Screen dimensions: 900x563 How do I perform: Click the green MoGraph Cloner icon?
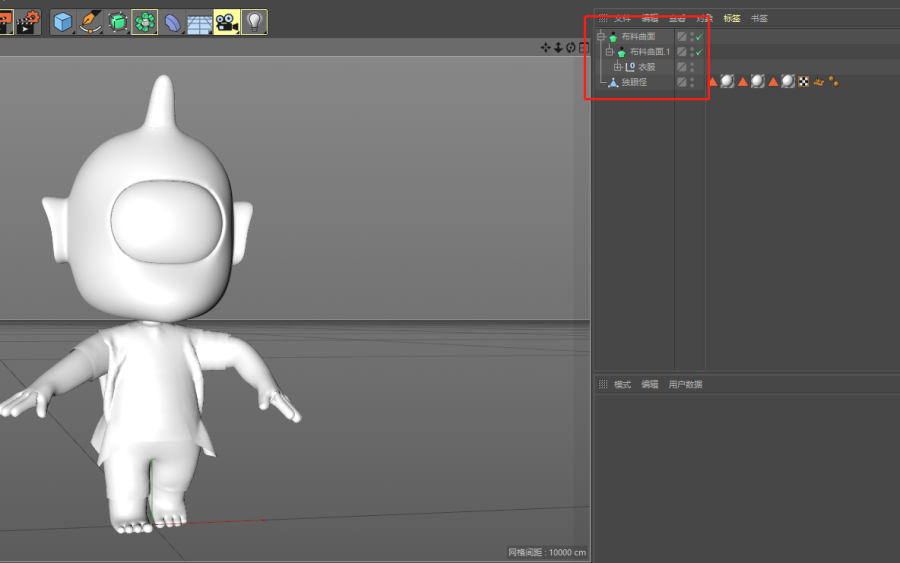[x=144, y=21]
